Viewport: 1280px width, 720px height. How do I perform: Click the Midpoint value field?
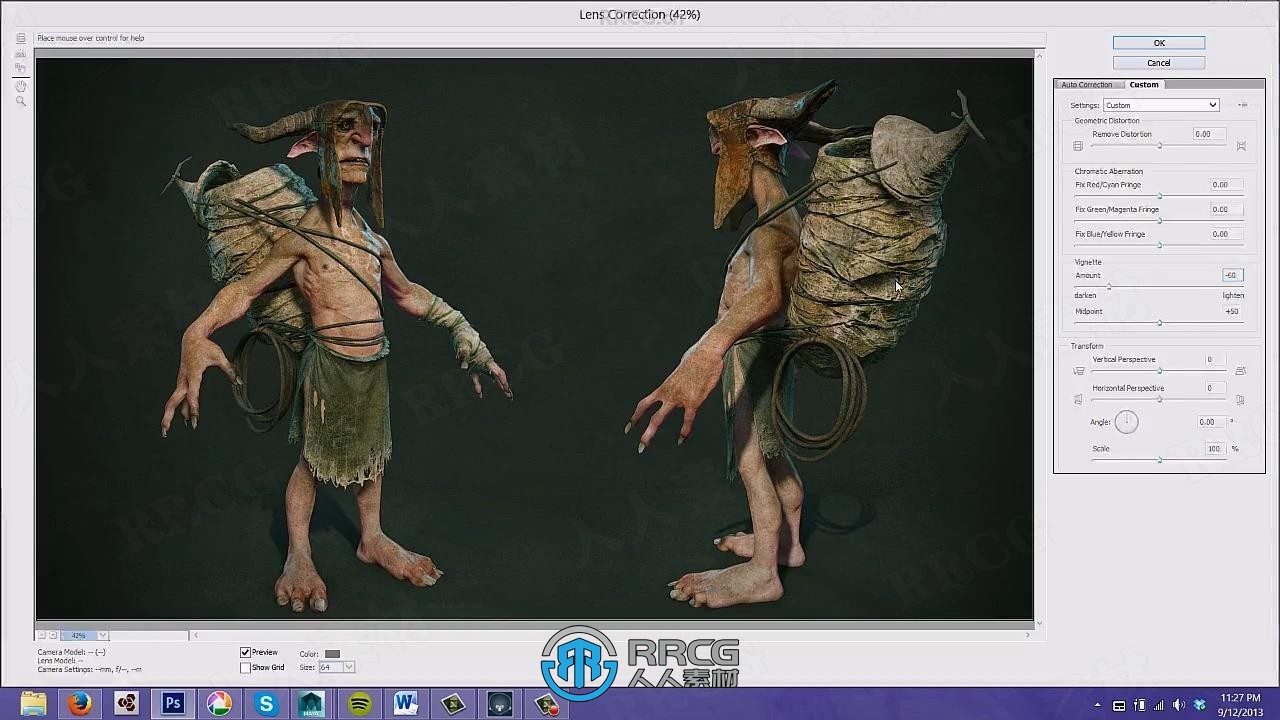pos(1232,311)
